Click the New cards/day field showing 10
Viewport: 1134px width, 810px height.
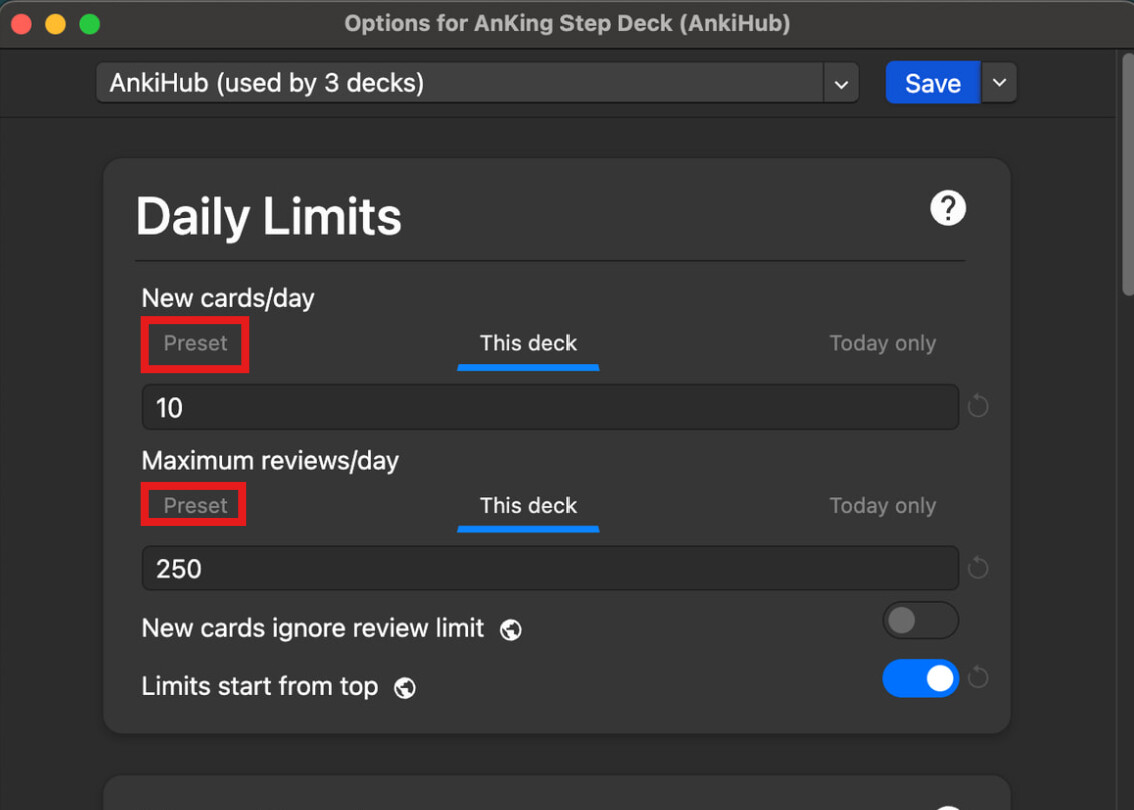pyautogui.click(x=550, y=408)
